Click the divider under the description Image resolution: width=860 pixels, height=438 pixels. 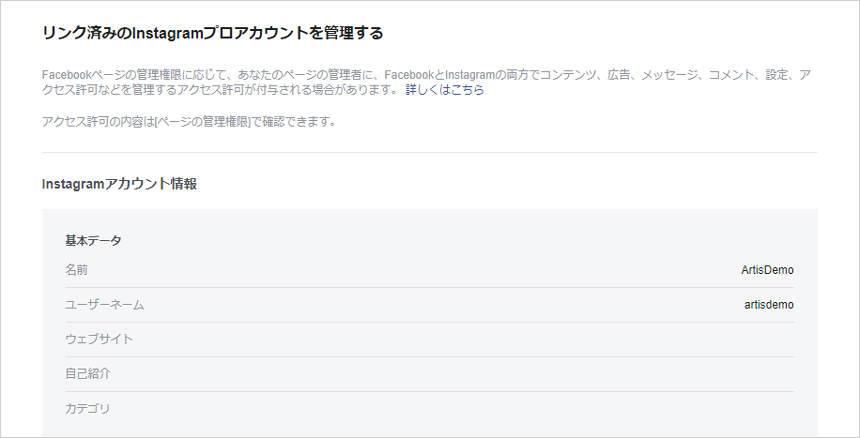click(429, 152)
